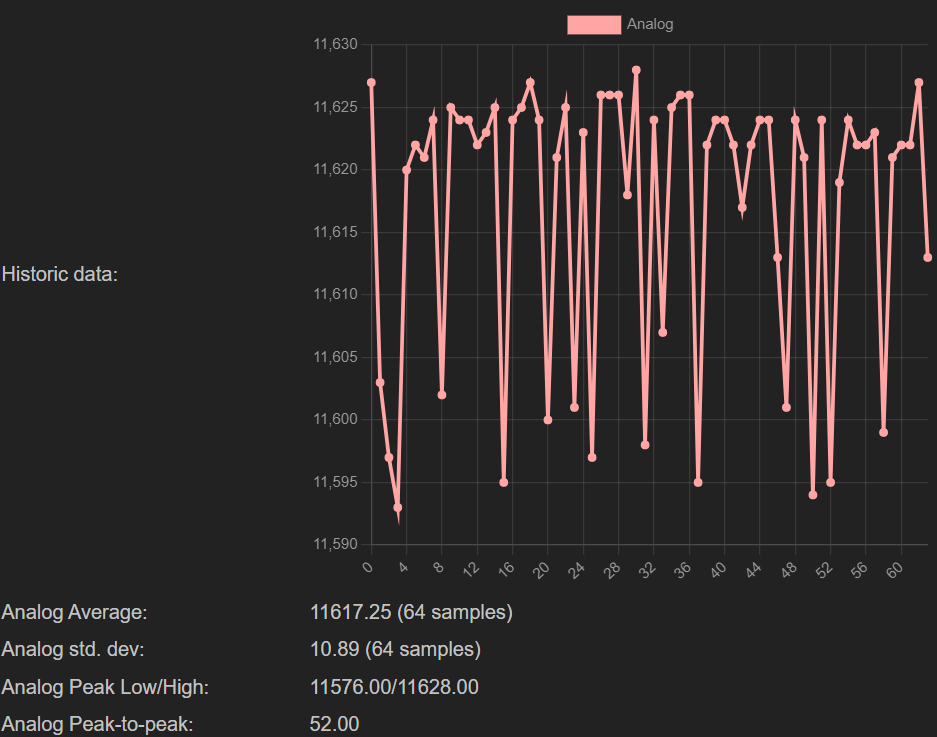
Task: Select the lowest data point near sample 4
Action: (398, 510)
